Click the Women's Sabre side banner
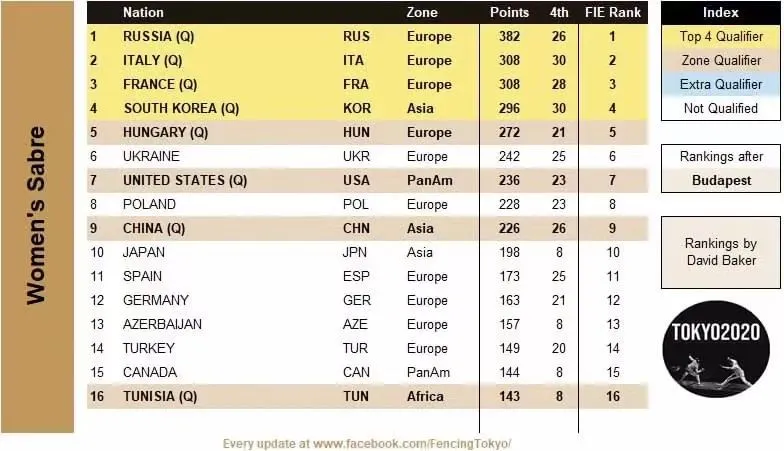The width and height of the screenshot is (784, 451). click(x=38, y=216)
